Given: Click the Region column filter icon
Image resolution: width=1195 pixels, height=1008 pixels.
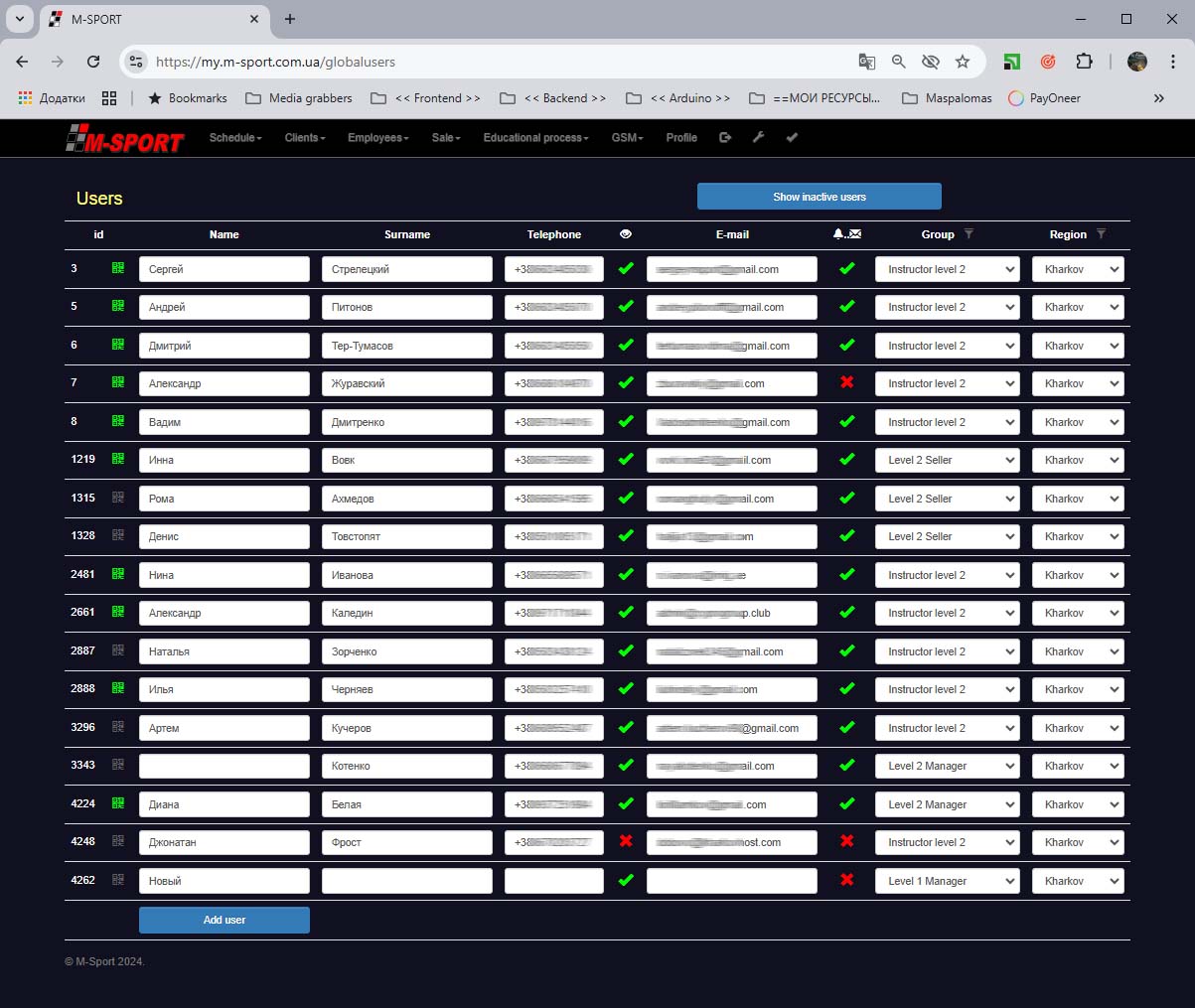Looking at the screenshot, I should 1101,234.
